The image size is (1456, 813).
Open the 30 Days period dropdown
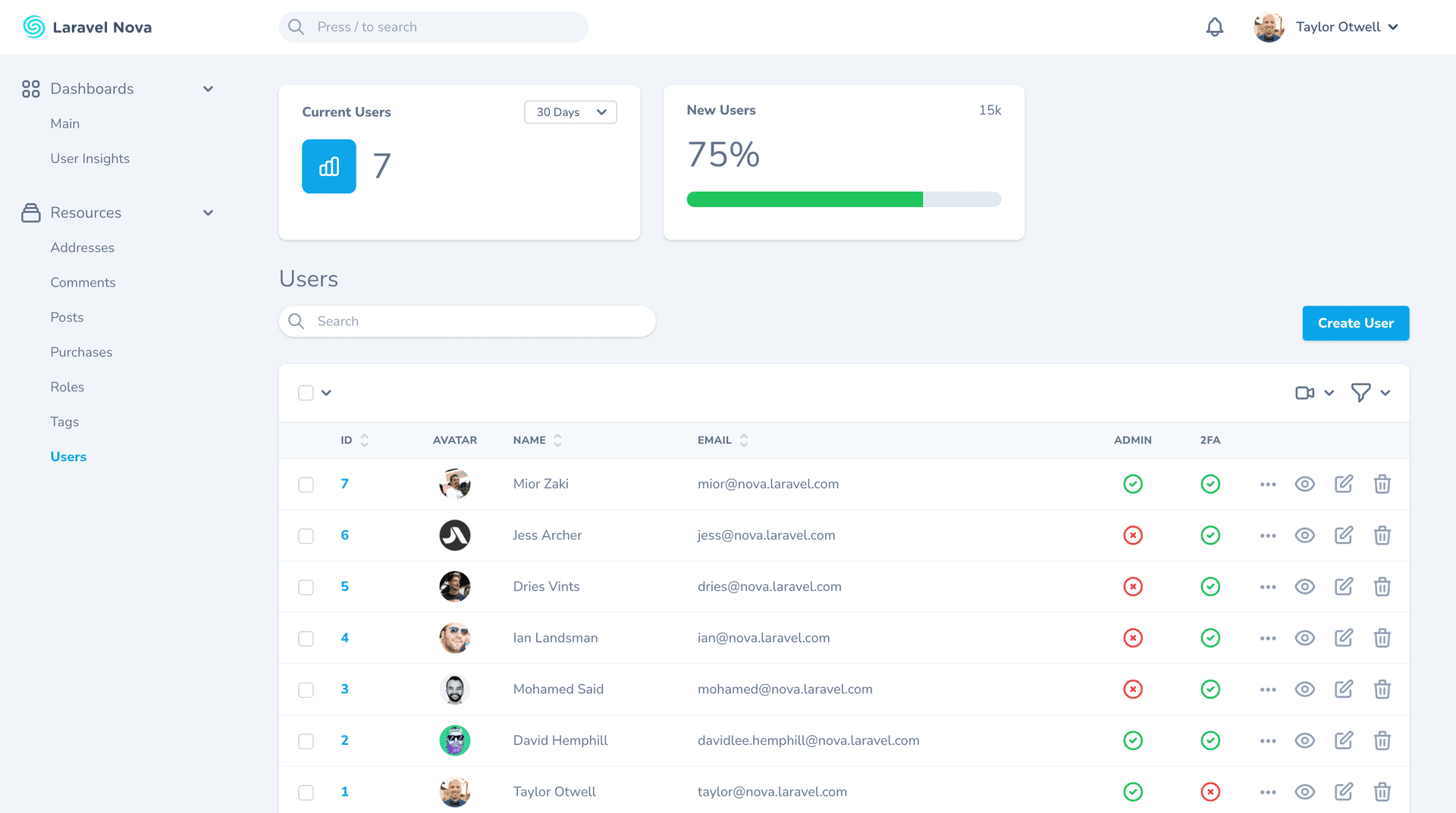point(570,111)
